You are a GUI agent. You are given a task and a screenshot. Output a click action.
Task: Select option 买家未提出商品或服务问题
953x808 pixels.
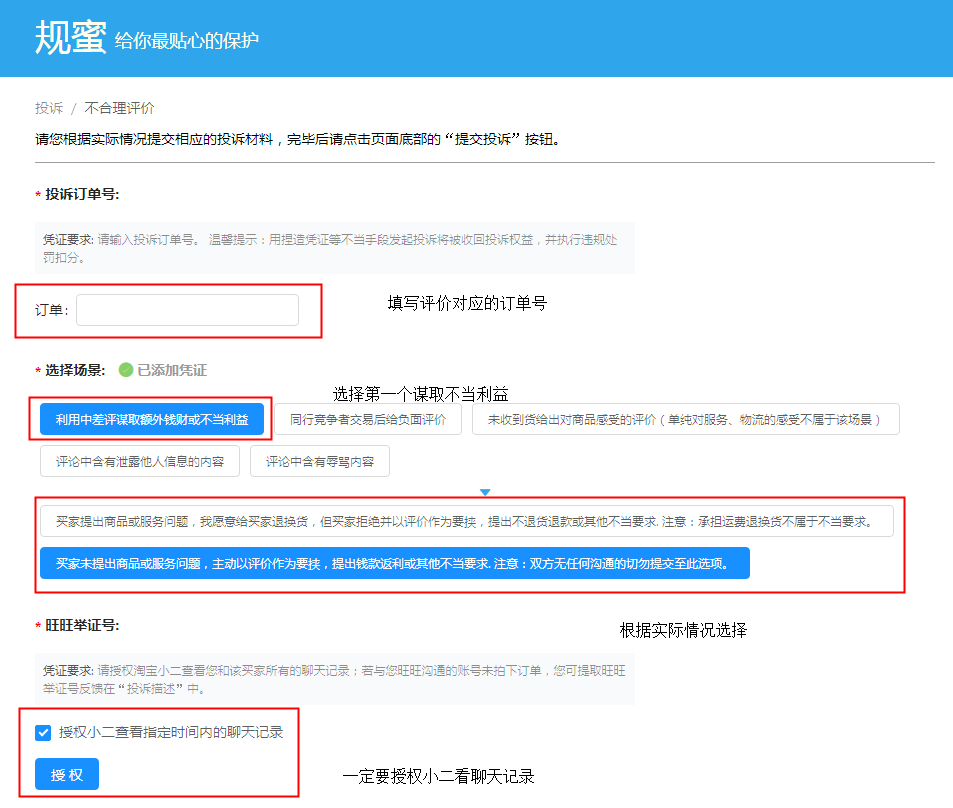[x=394, y=563]
